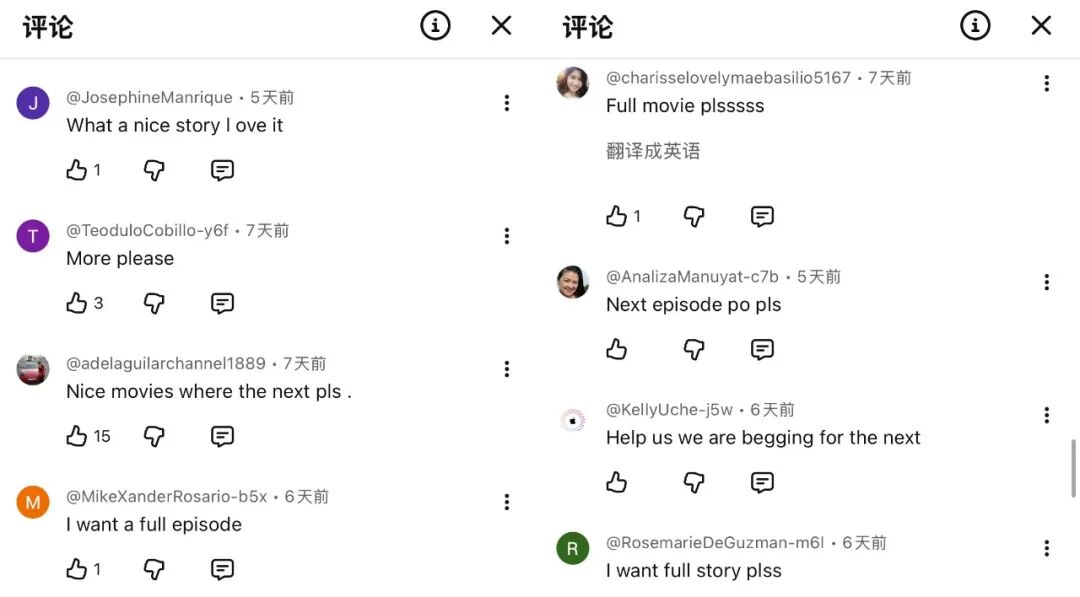Like JosephineManrique's comment

(77, 170)
